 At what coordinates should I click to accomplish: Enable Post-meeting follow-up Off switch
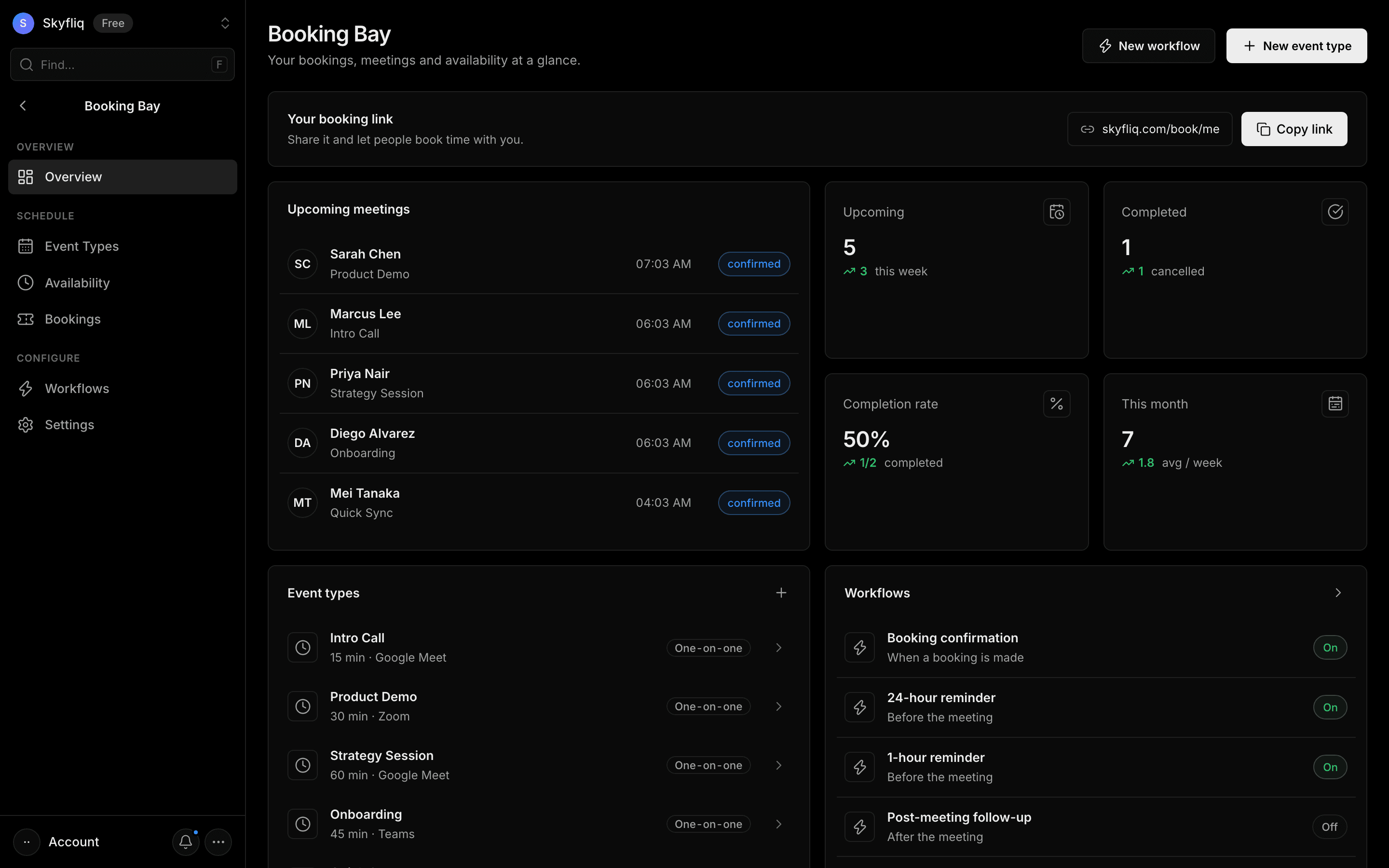pyautogui.click(x=1329, y=827)
